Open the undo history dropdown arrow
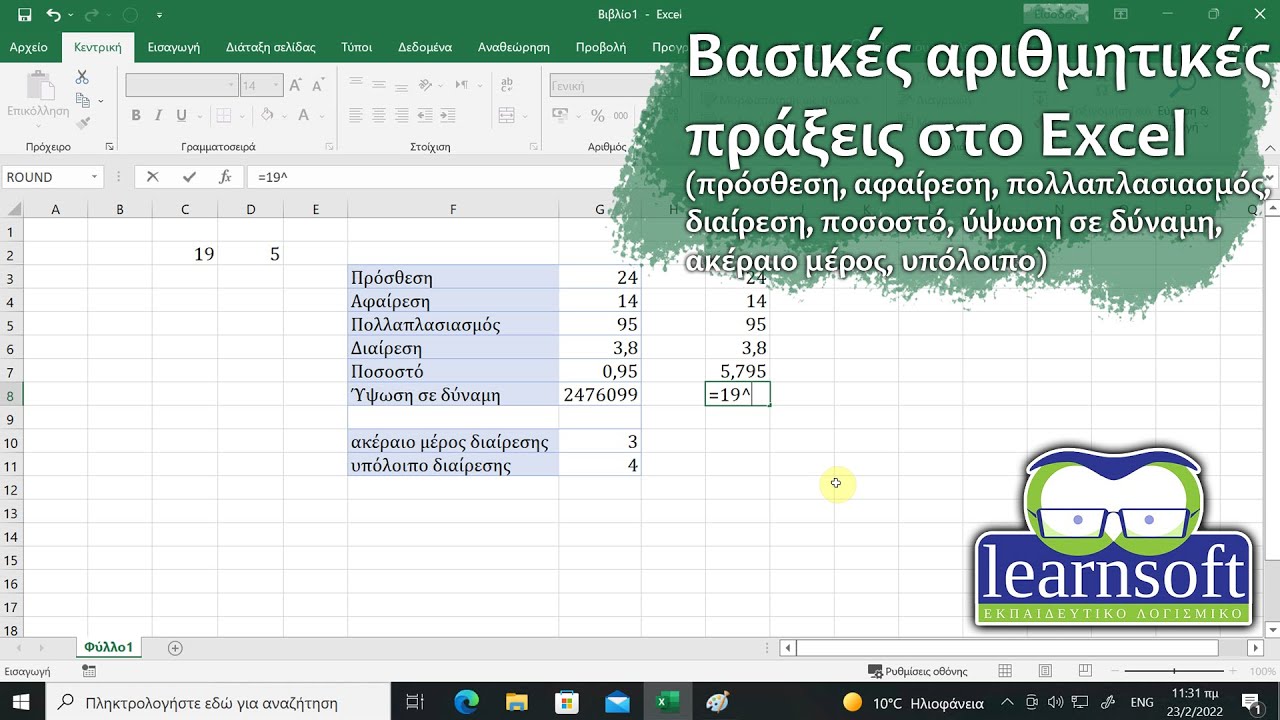 pyautogui.click(x=72, y=15)
